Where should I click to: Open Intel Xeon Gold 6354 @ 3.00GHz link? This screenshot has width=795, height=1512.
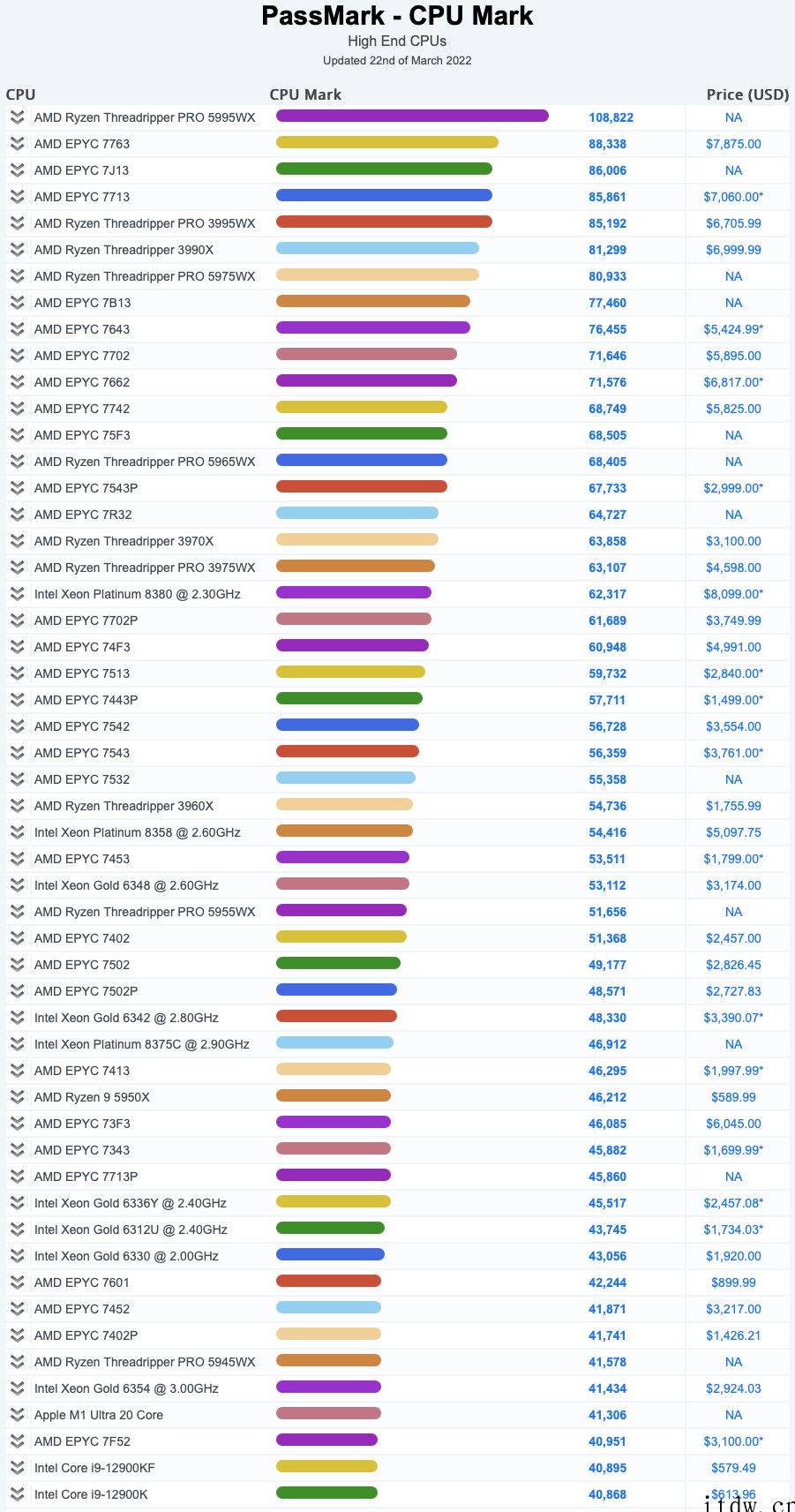(x=126, y=1388)
